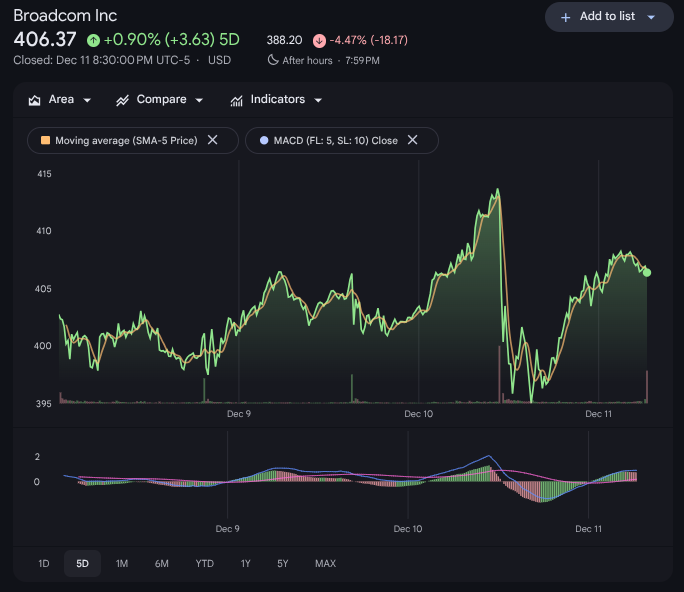Image resolution: width=684 pixels, height=592 pixels.
Task: Select the MAX time range
Action: pyautogui.click(x=325, y=564)
